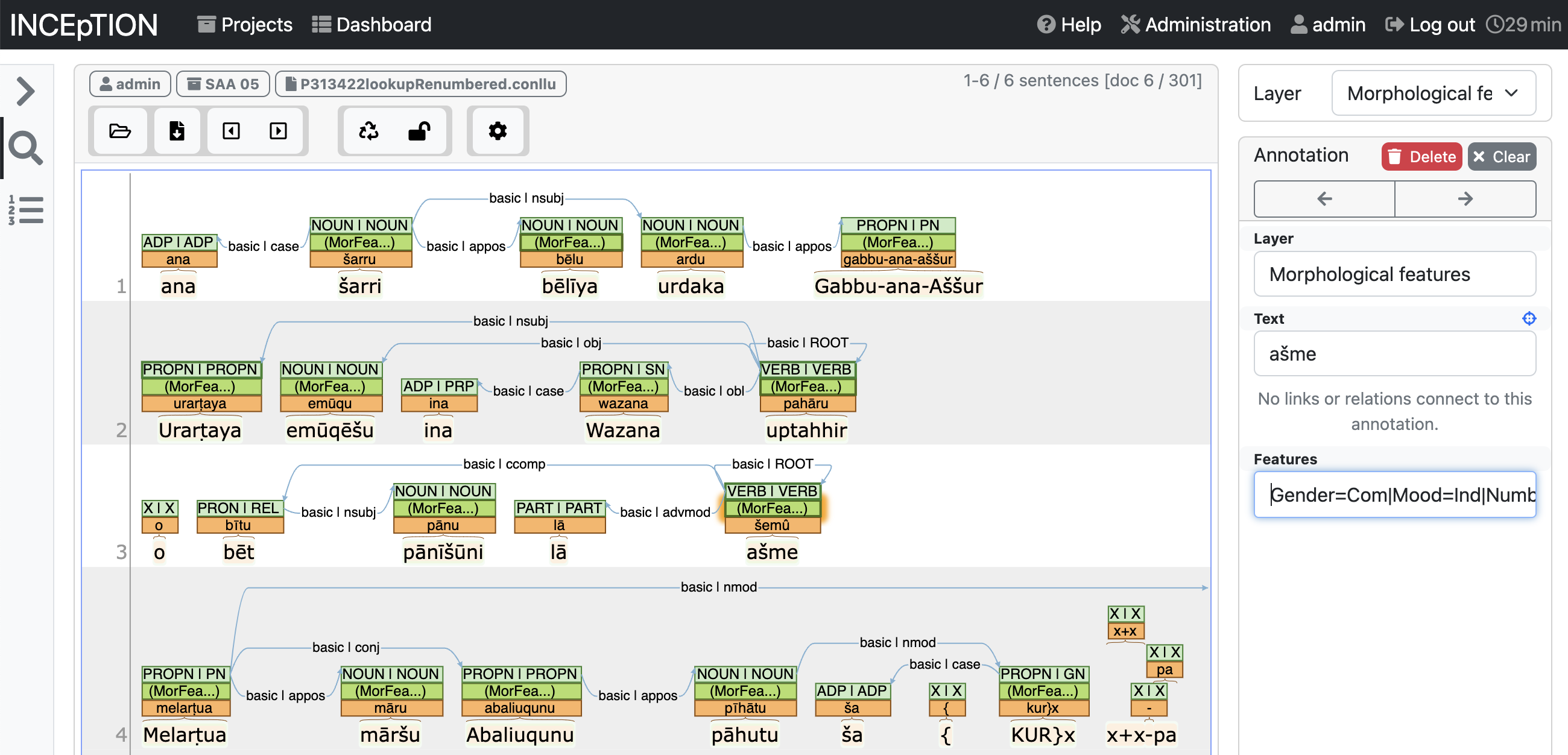The image size is (1568, 755).
Task: Click the save/export document icon
Action: [176, 131]
